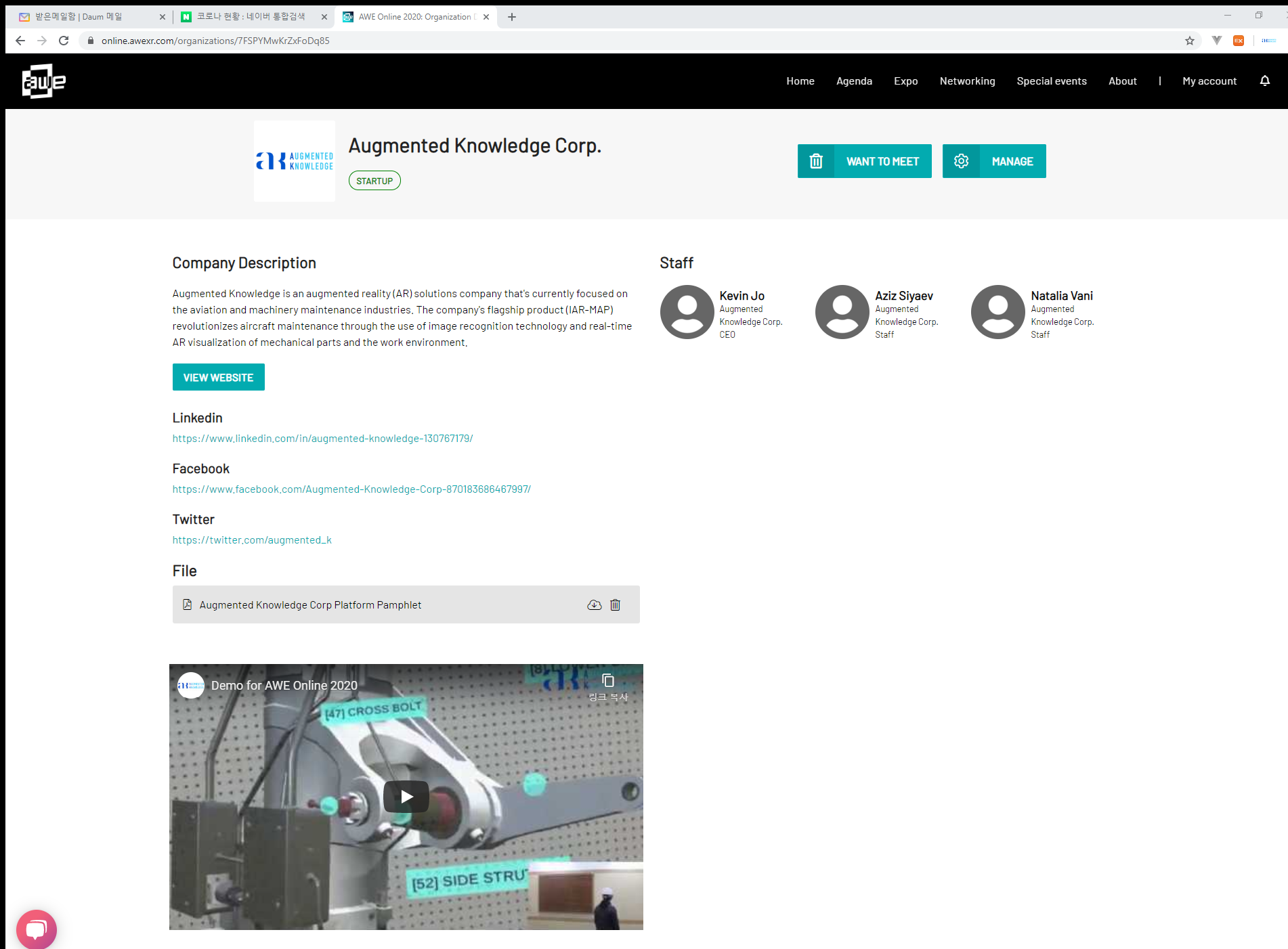Open Kevin Jo's profile name

(x=742, y=296)
